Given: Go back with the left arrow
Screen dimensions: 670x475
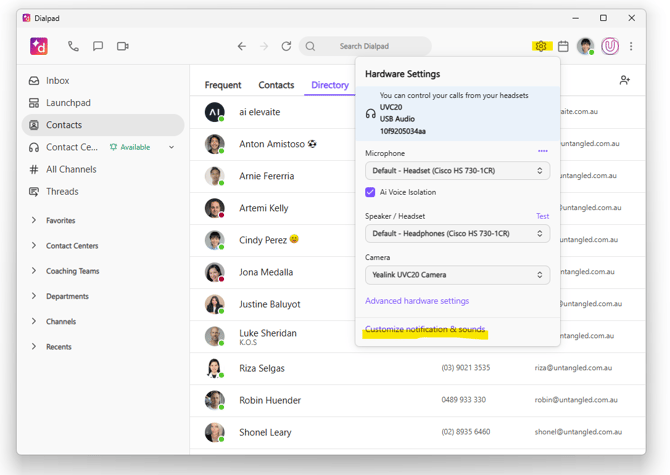Looking at the screenshot, I should tap(242, 46).
